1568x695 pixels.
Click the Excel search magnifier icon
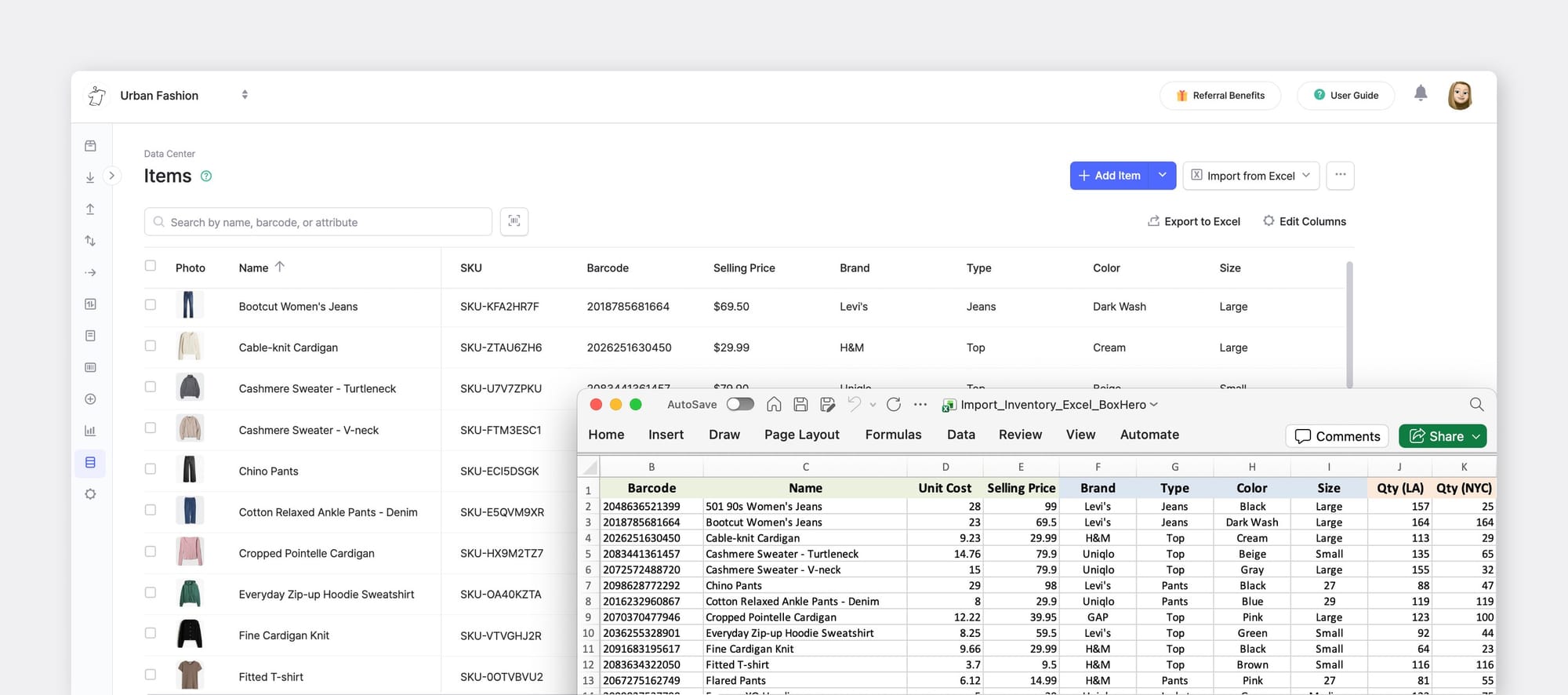point(1476,404)
